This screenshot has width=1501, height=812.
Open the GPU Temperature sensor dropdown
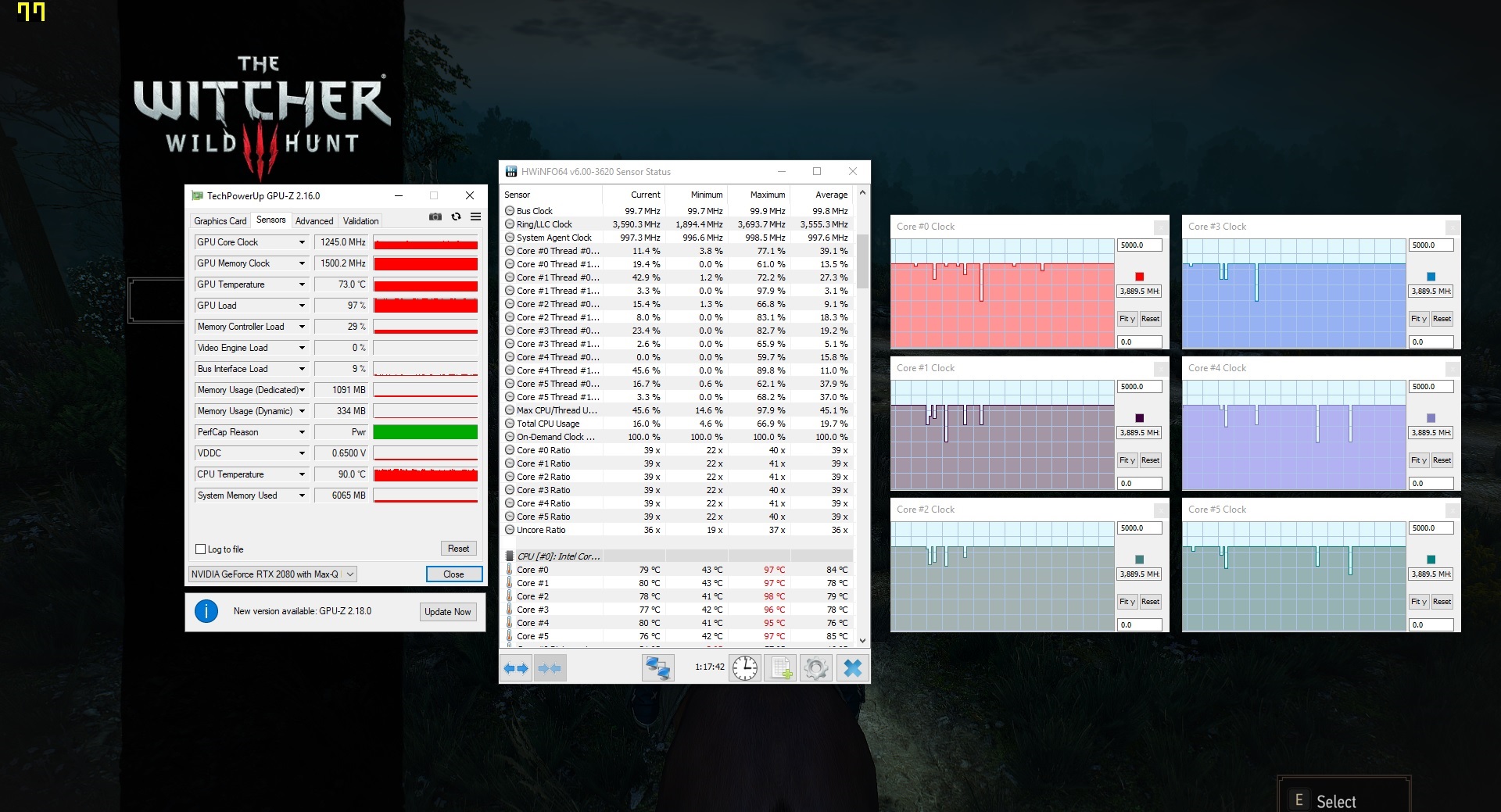click(302, 284)
